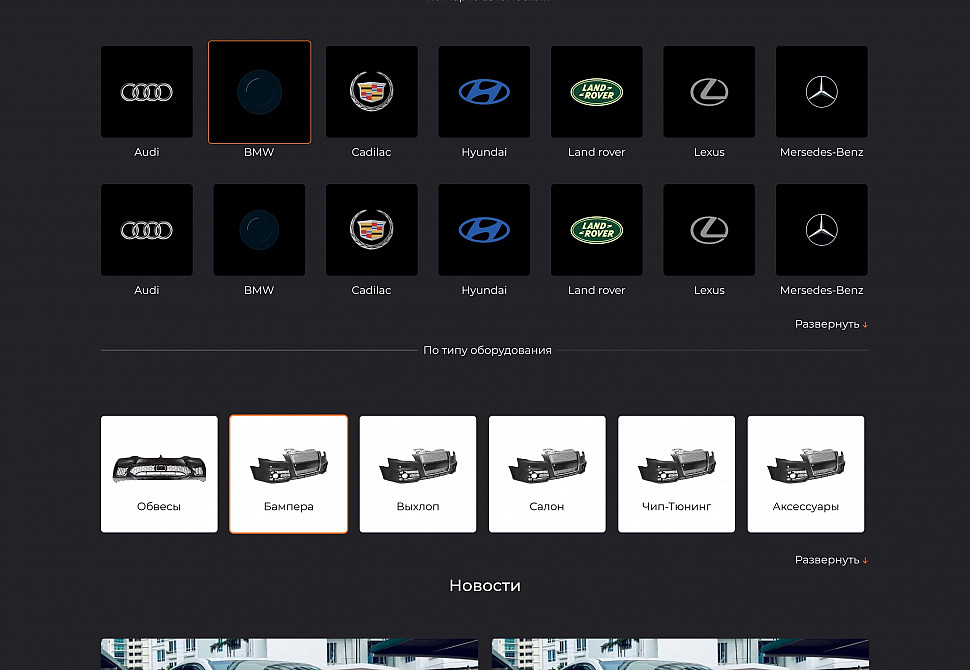Expand the equipment types list with Развернуть
The image size is (970, 670).
point(830,560)
